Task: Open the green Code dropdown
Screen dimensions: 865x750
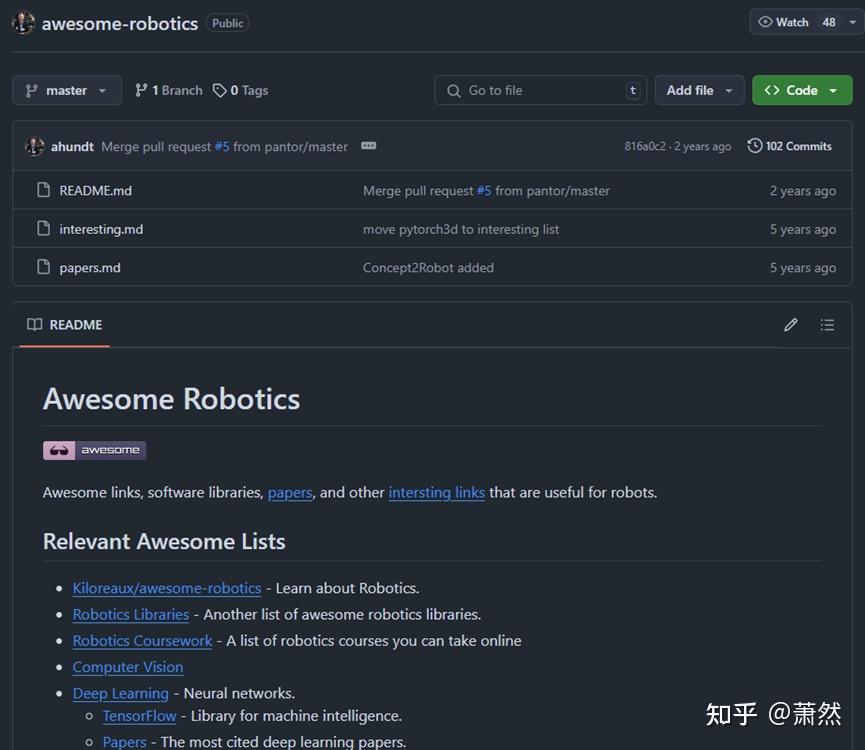Action: [802, 90]
